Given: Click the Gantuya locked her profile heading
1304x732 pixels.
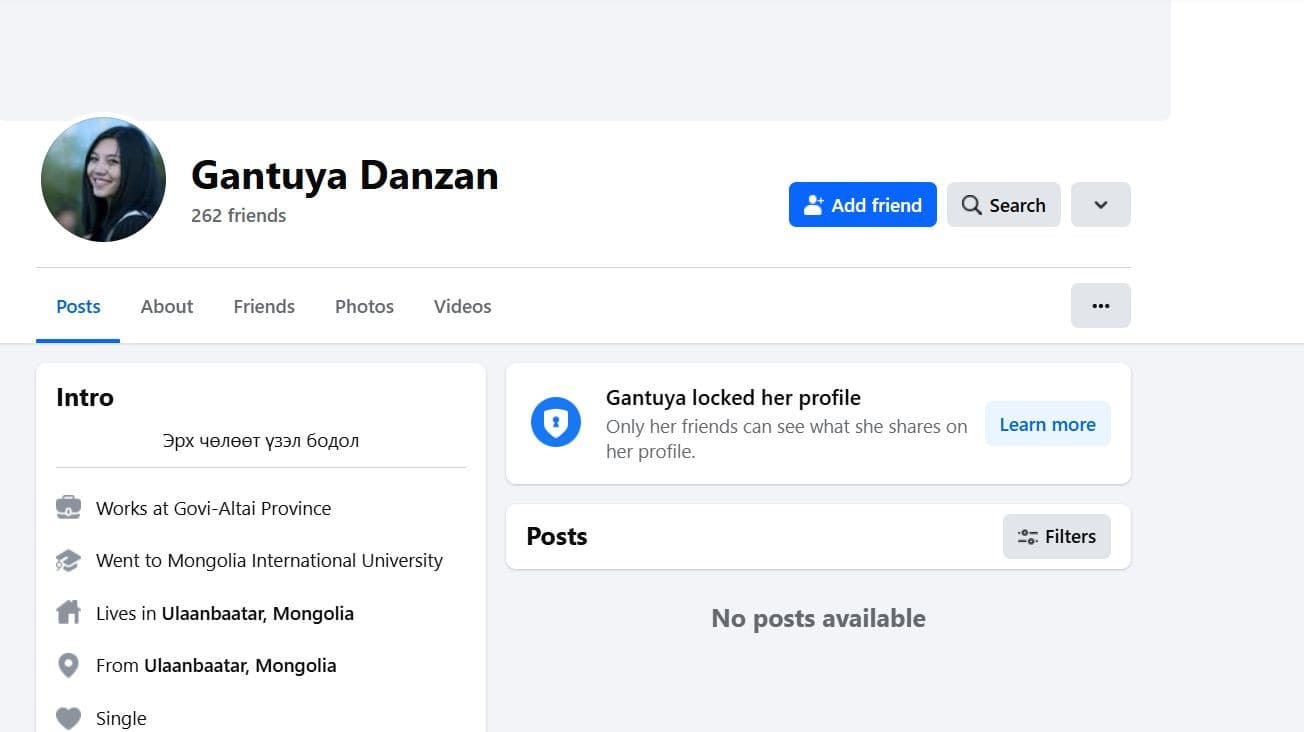Looking at the screenshot, I should pos(733,397).
